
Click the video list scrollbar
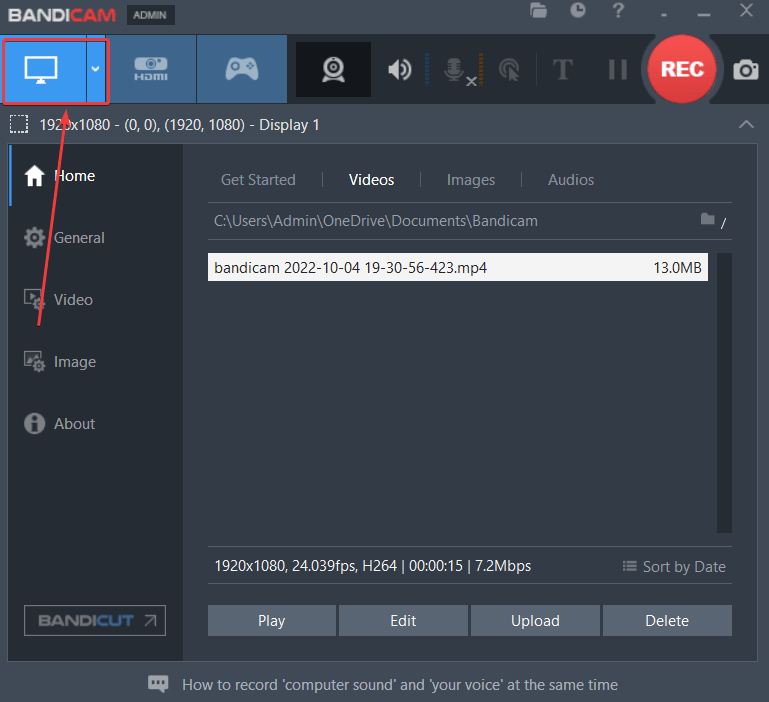click(x=724, y=392)
